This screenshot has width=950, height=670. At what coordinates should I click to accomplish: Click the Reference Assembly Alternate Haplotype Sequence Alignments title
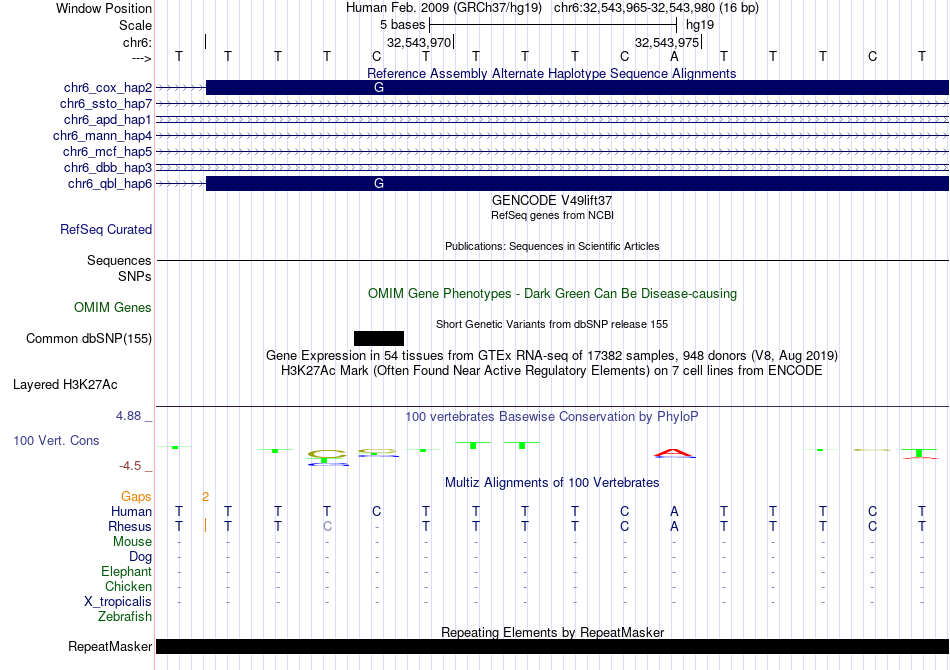click(x=551, y=73)
